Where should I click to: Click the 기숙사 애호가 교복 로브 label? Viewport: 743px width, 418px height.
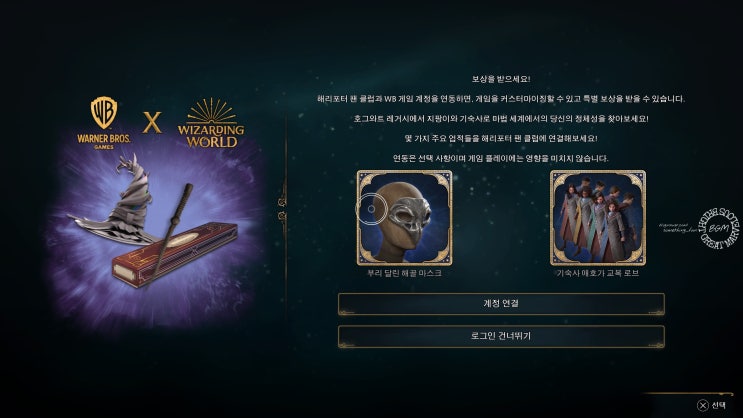(598, 273)
